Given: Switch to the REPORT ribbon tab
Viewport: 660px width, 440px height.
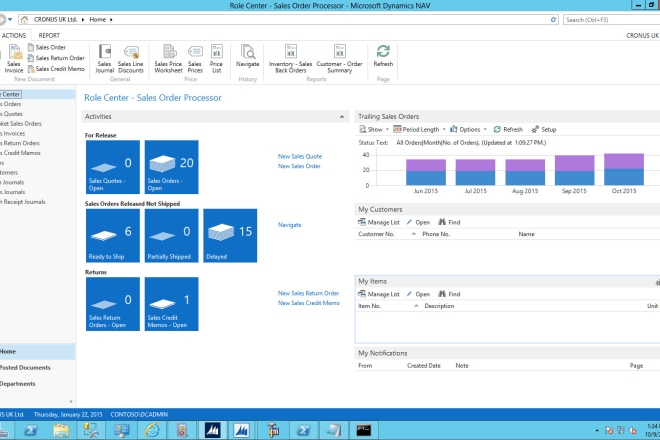Looking at the screenshot, I should click(49, 35).
